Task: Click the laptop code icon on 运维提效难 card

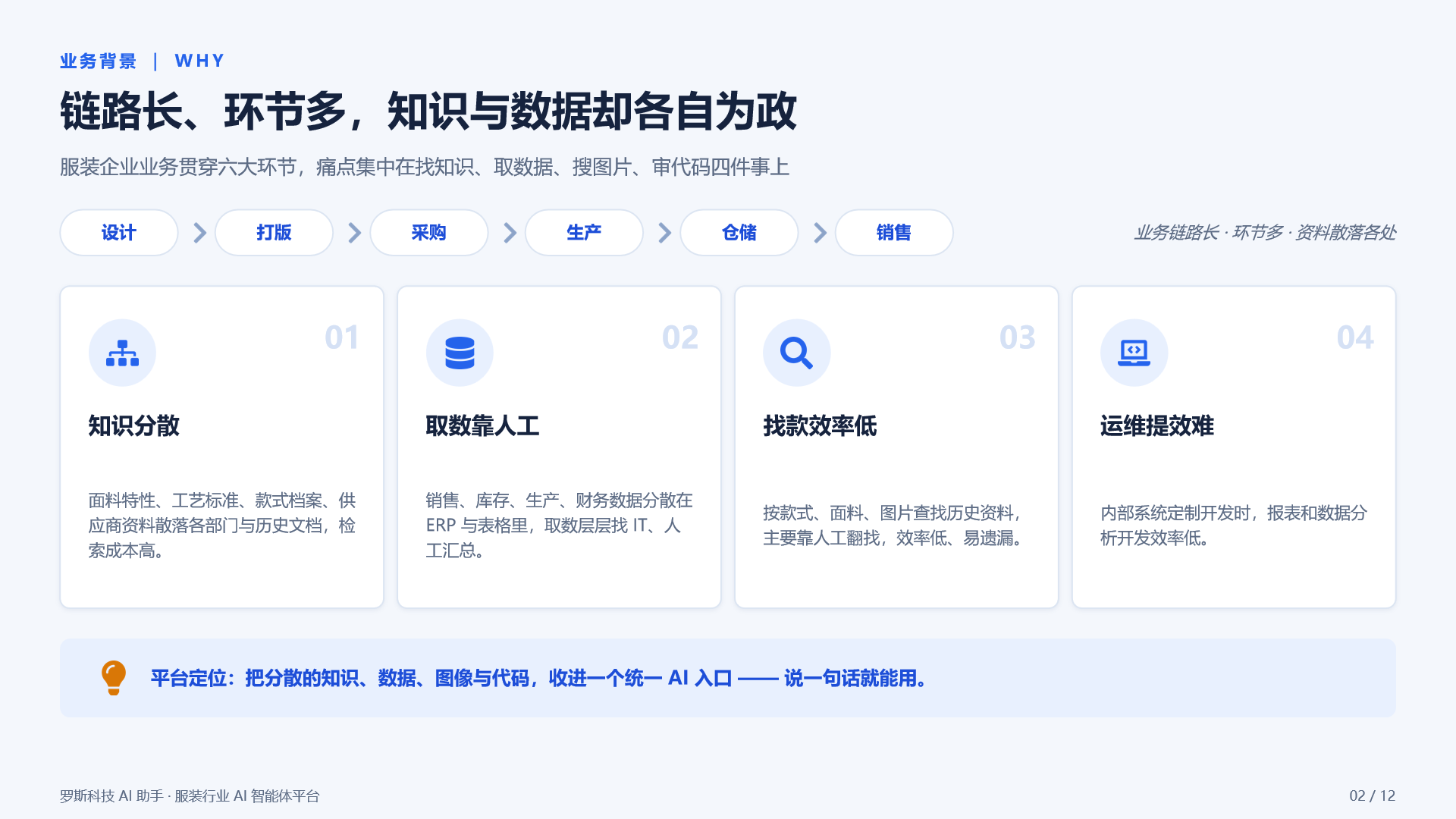Action: click(1134, 353)
